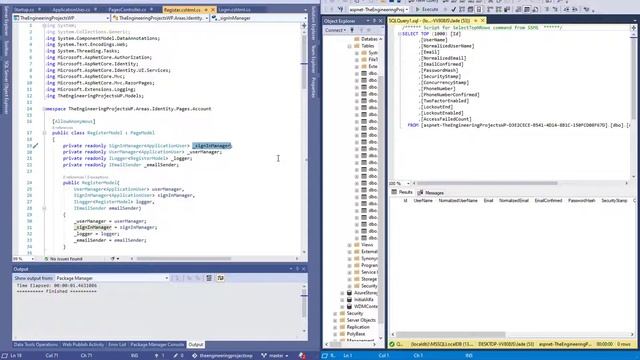Close the Object Explorer panel

tap(380, 21)
